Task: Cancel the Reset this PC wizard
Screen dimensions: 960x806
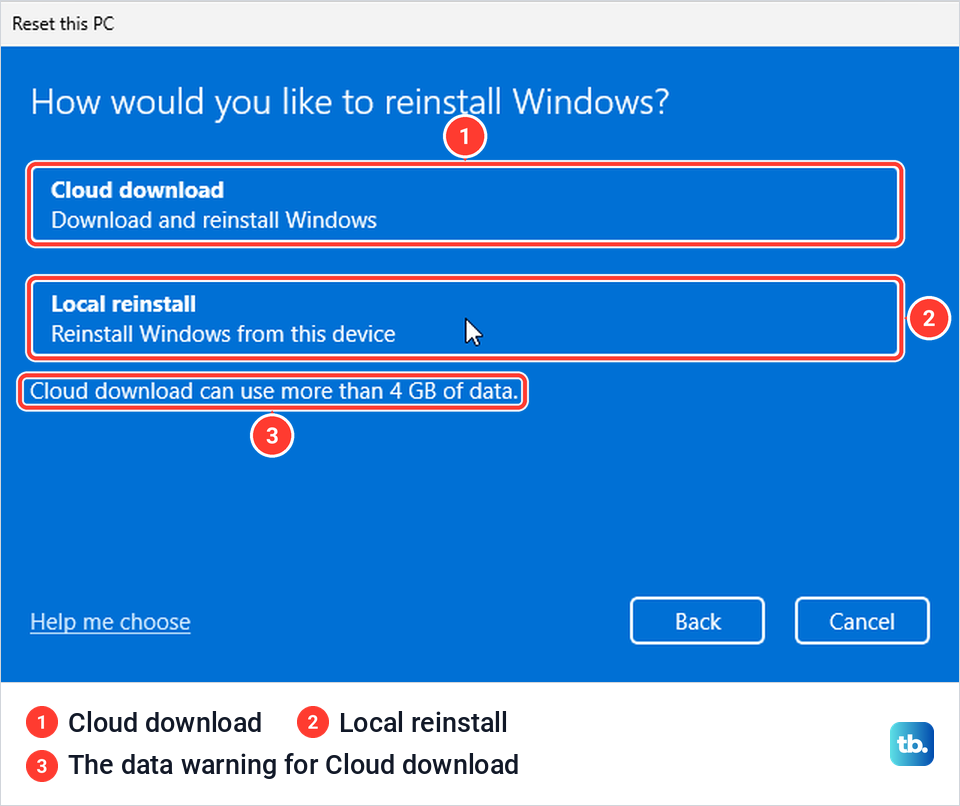Action: point(862,621)
